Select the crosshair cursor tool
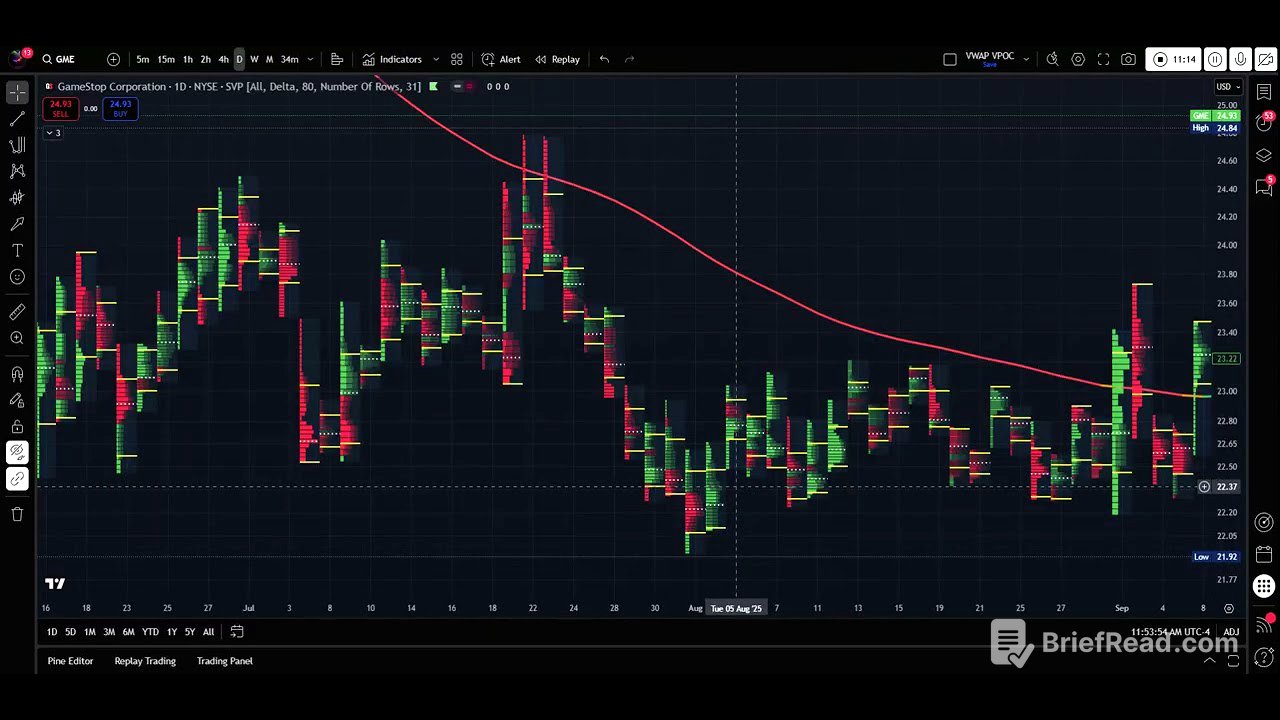 (17, 93)
